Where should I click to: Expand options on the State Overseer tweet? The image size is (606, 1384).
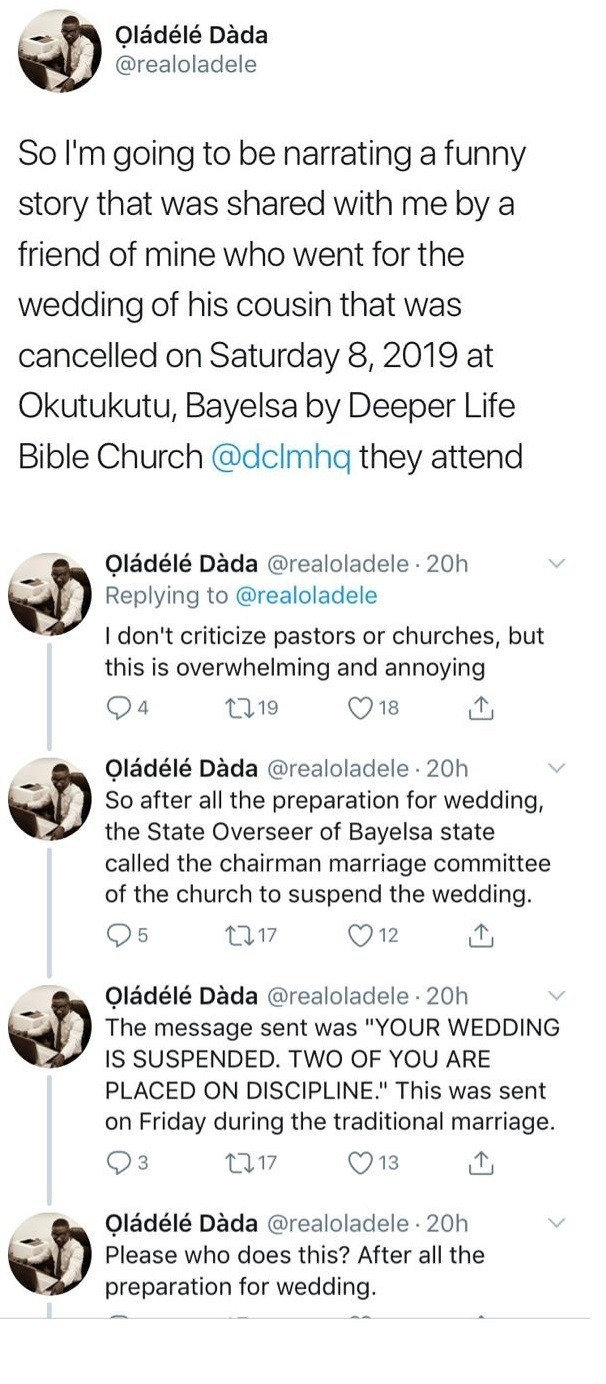(x=557, y=766)
